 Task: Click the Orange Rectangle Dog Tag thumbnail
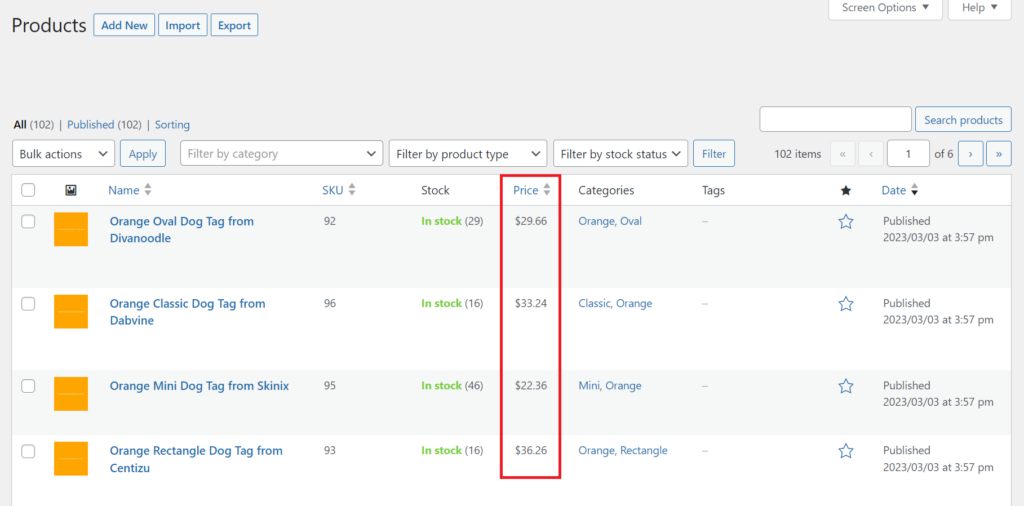pyautogui.click(x=71, y=458)
